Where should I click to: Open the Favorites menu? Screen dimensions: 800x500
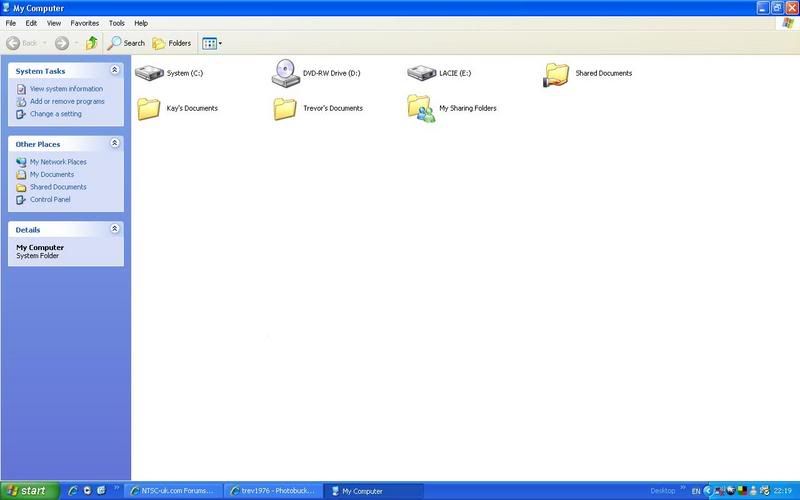click(x=85, y=23)
